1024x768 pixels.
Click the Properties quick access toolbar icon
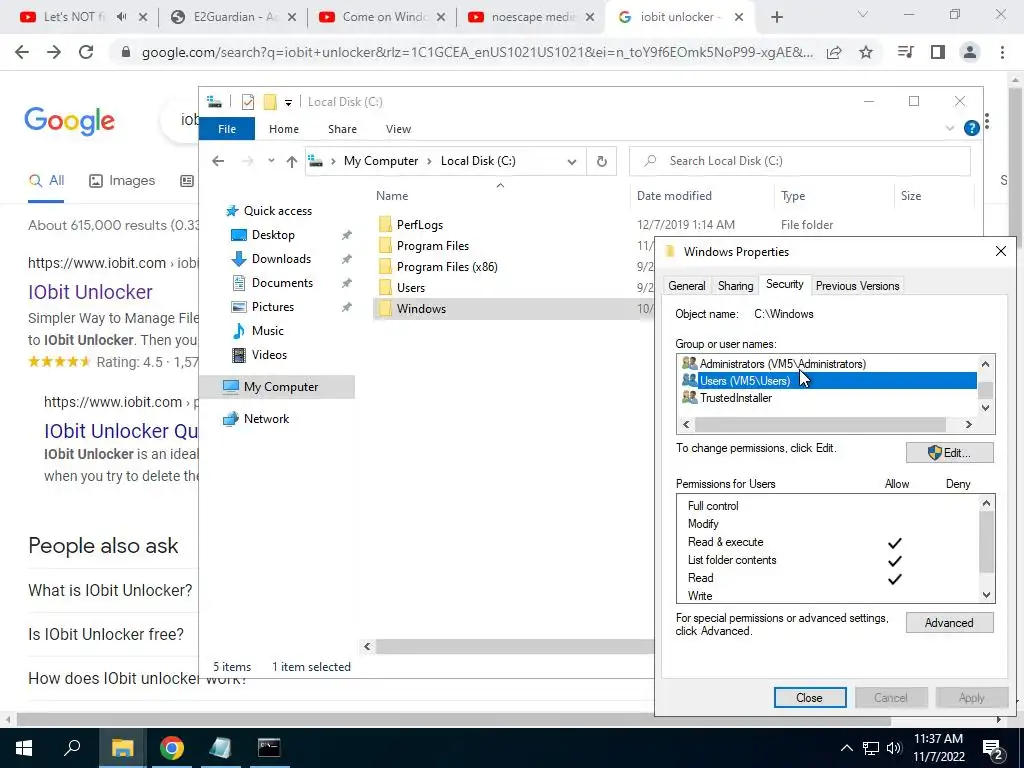point(248,102)
